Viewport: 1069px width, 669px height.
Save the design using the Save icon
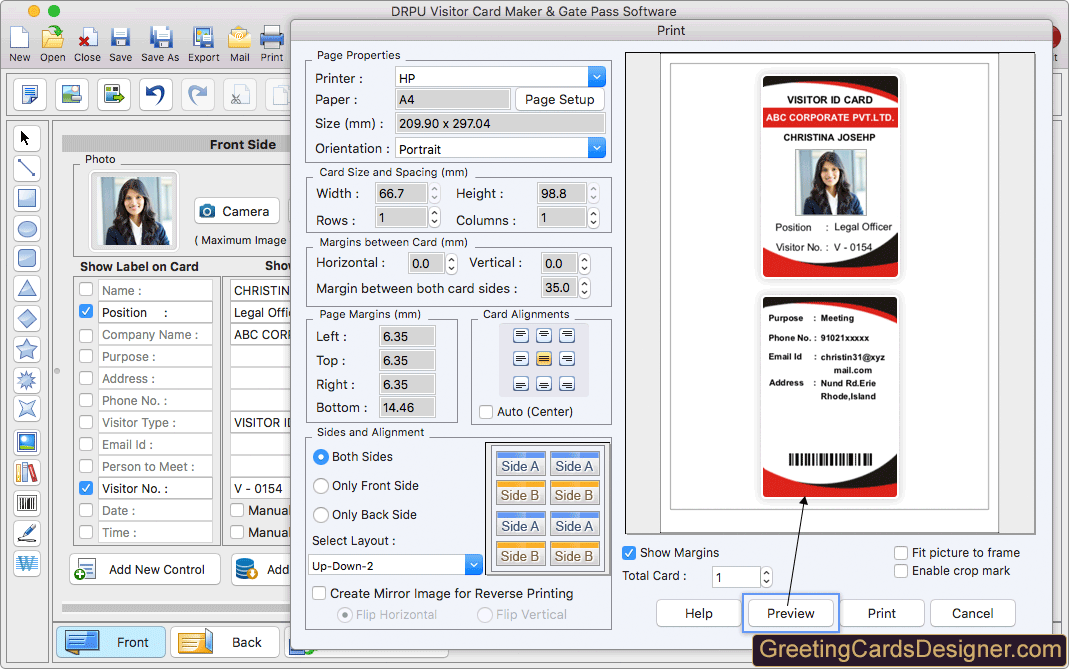coord(121,44)
